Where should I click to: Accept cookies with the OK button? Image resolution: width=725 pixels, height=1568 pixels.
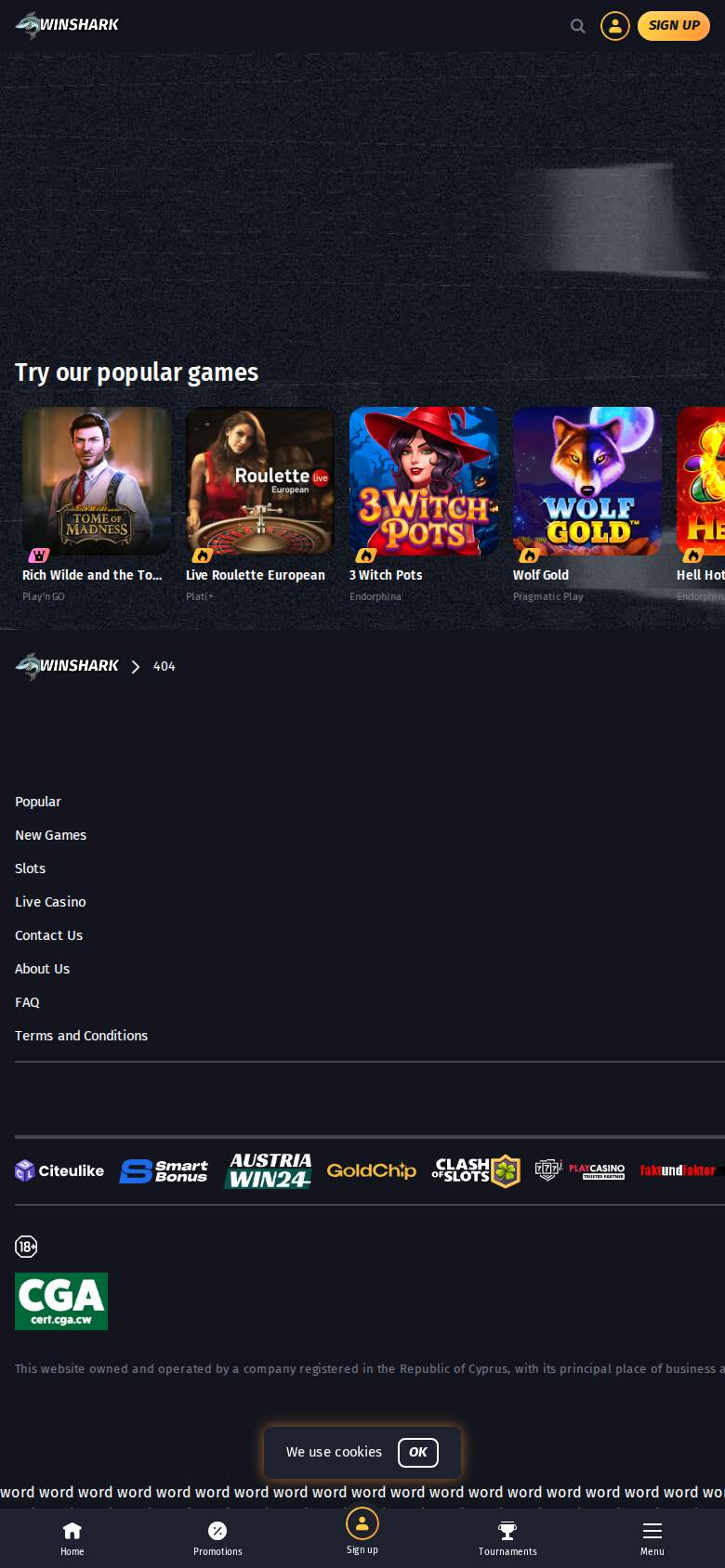click(x=418, y=1452)
